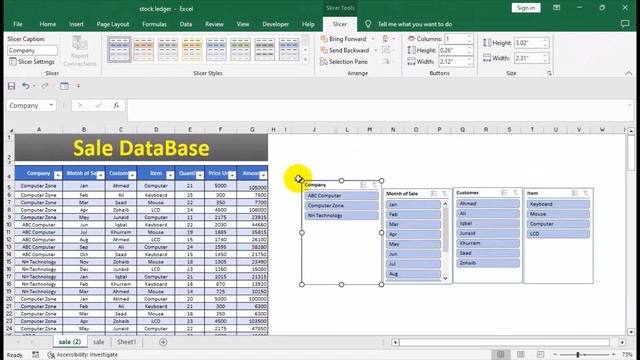Clear filter in Item slicer

point(586,193)
